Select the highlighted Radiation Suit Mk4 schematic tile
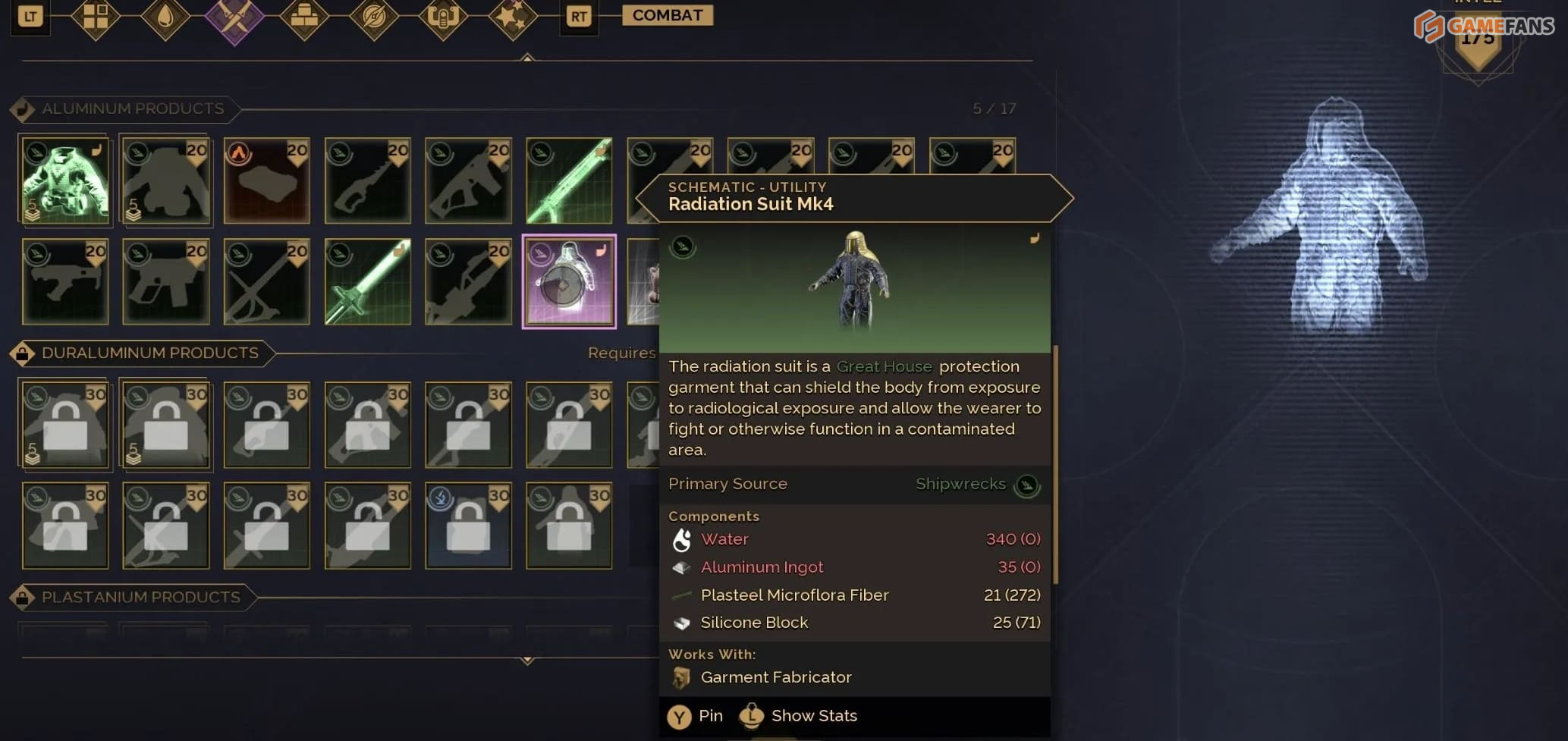 click(x=569, y=282)
